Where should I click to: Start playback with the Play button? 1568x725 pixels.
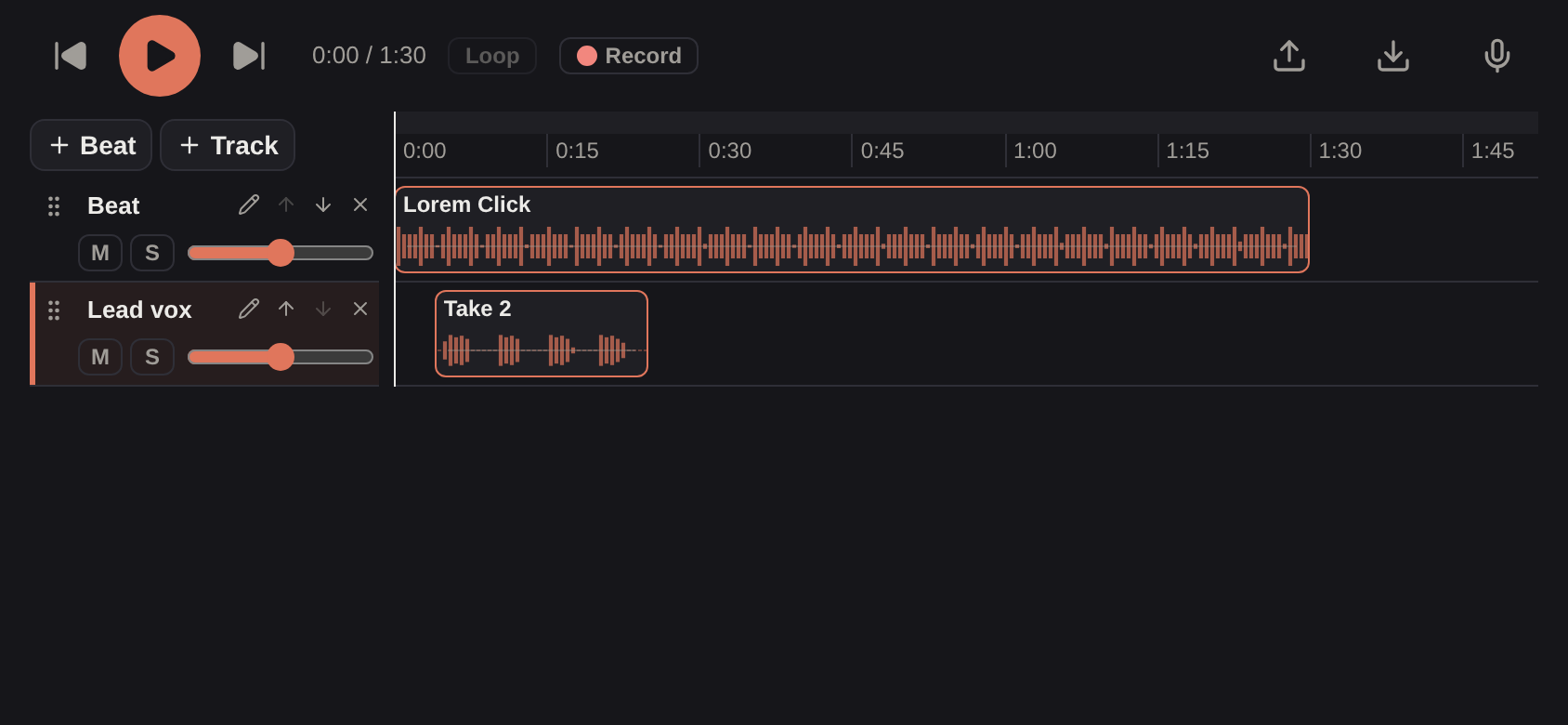(x=160, y=56)
